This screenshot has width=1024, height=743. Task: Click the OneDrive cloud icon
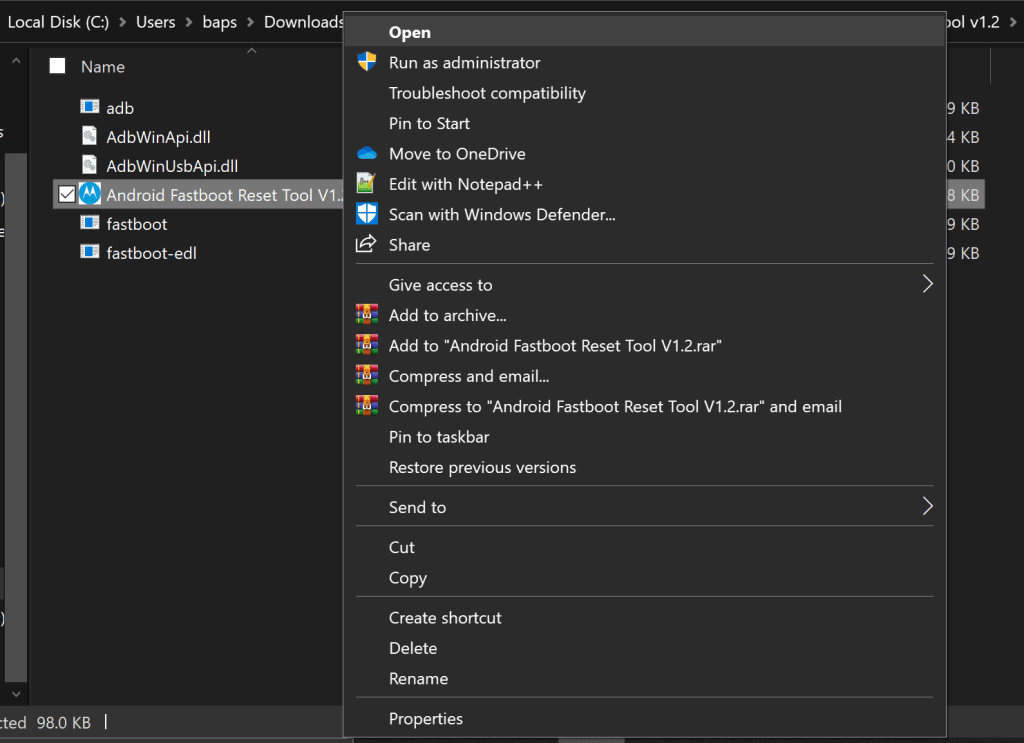(367, 153)
